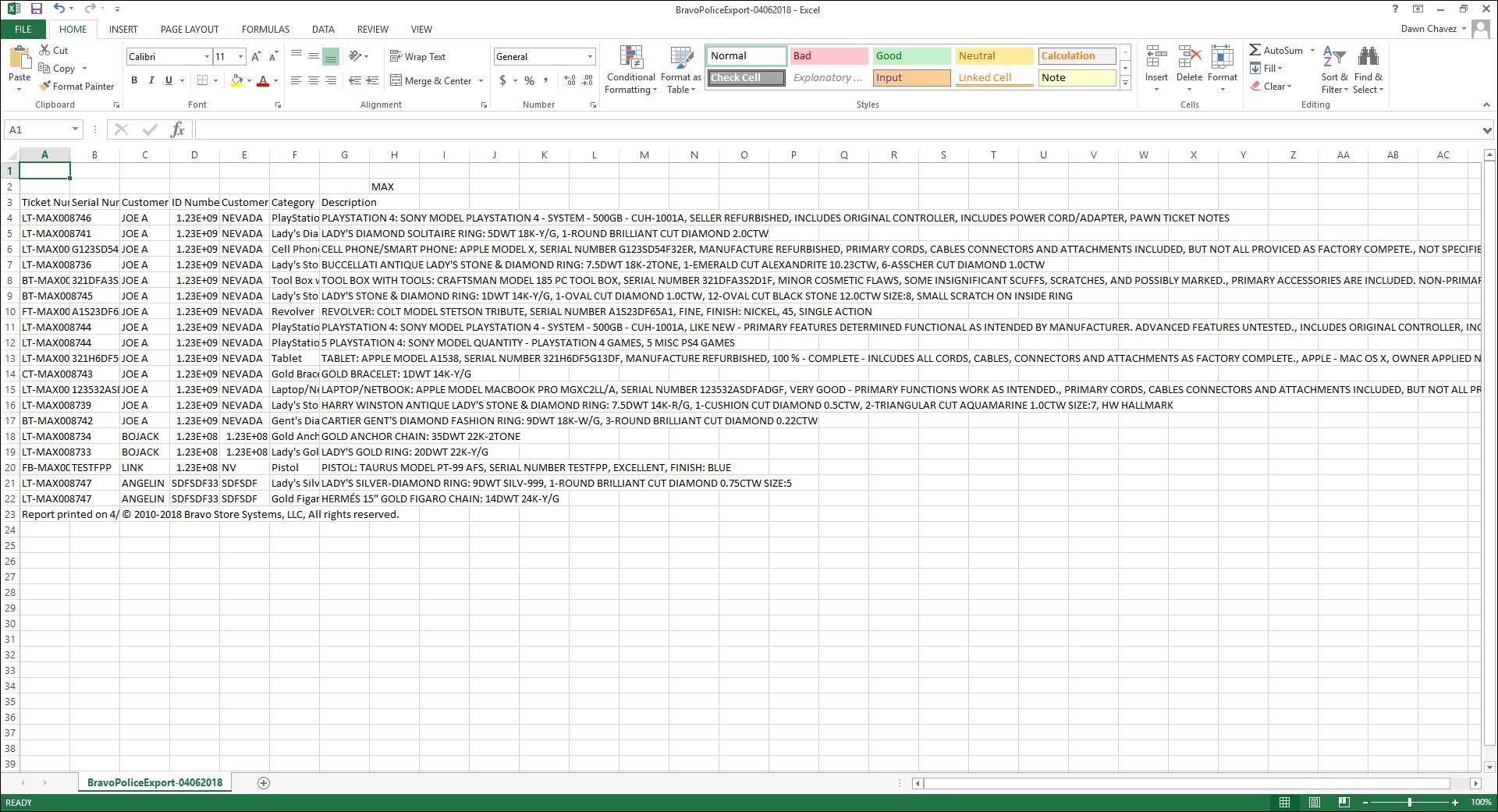The width and height of the screenshot is (1498, 812).
Task: Select BravoPoliceExport-04062018 sheet tab
Action: coord(154,782)
